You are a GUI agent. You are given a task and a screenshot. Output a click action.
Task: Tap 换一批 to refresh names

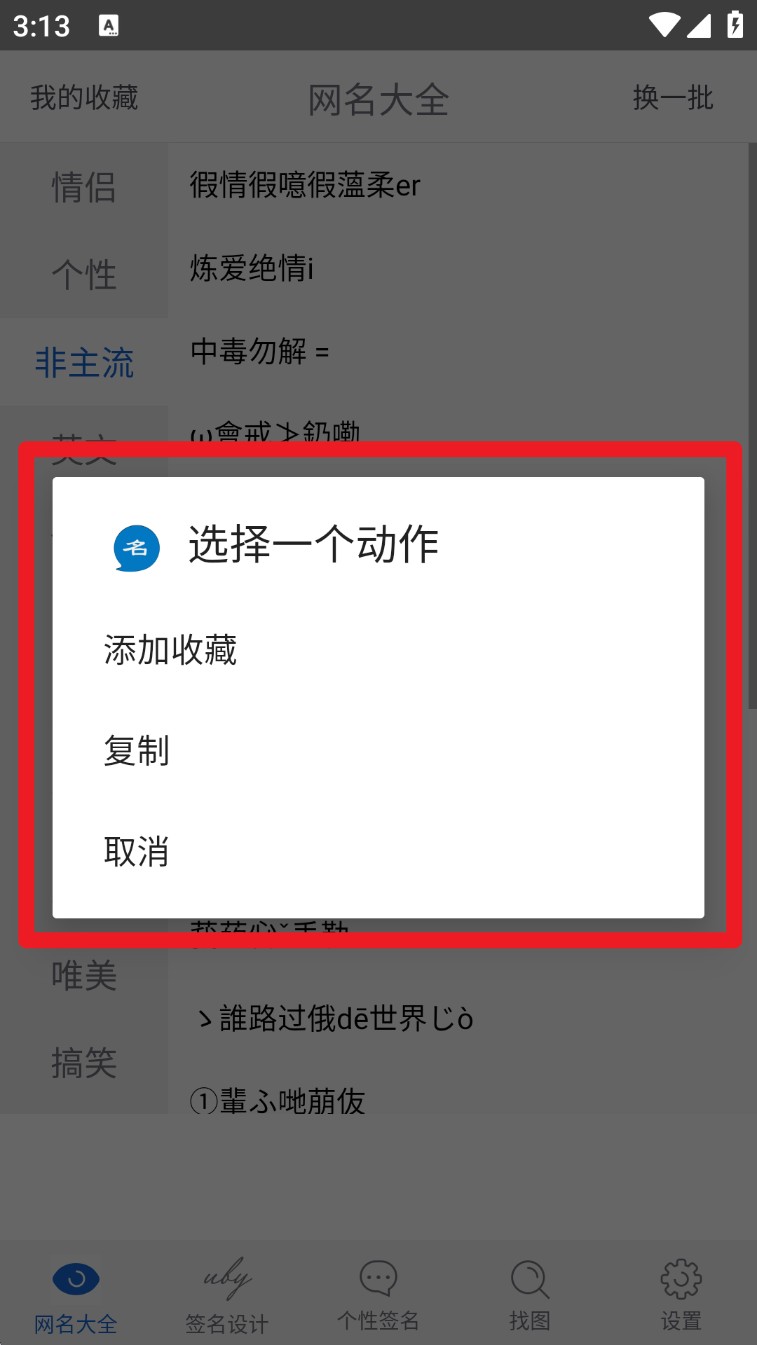point(673,98)
